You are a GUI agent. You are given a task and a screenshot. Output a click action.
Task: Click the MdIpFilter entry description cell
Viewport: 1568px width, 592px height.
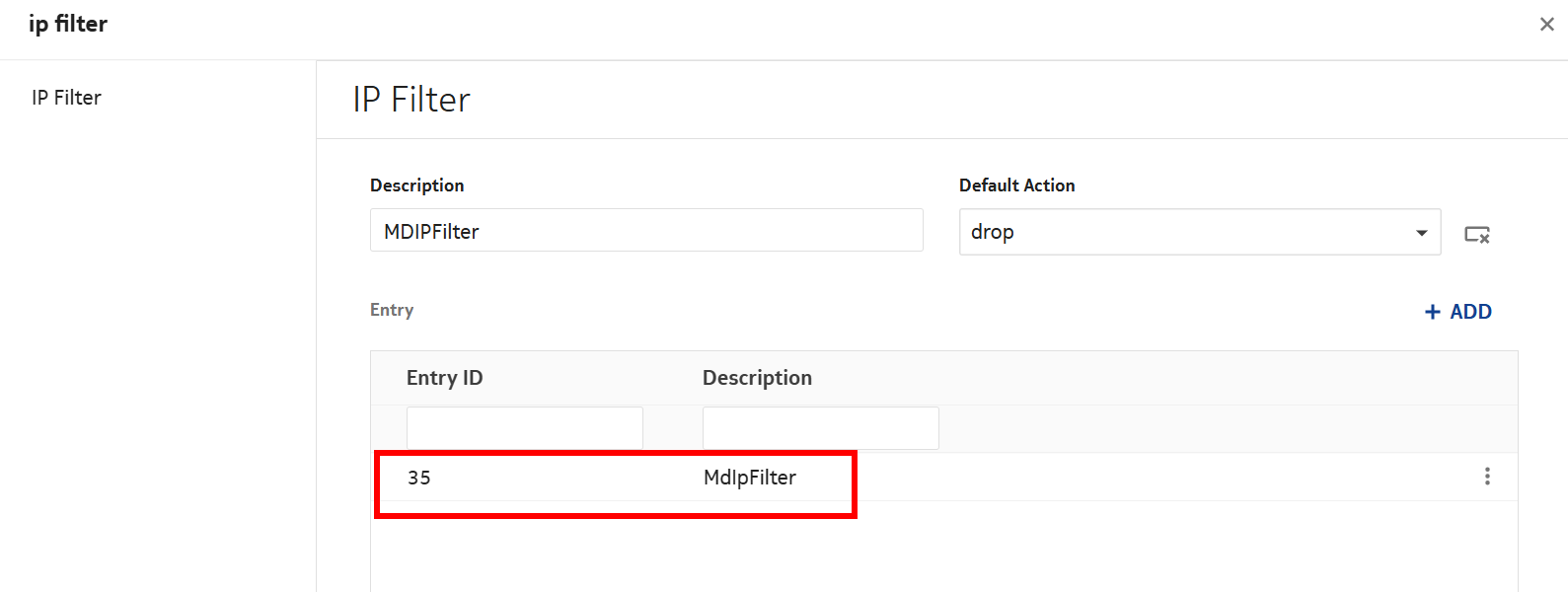point(750,478)
